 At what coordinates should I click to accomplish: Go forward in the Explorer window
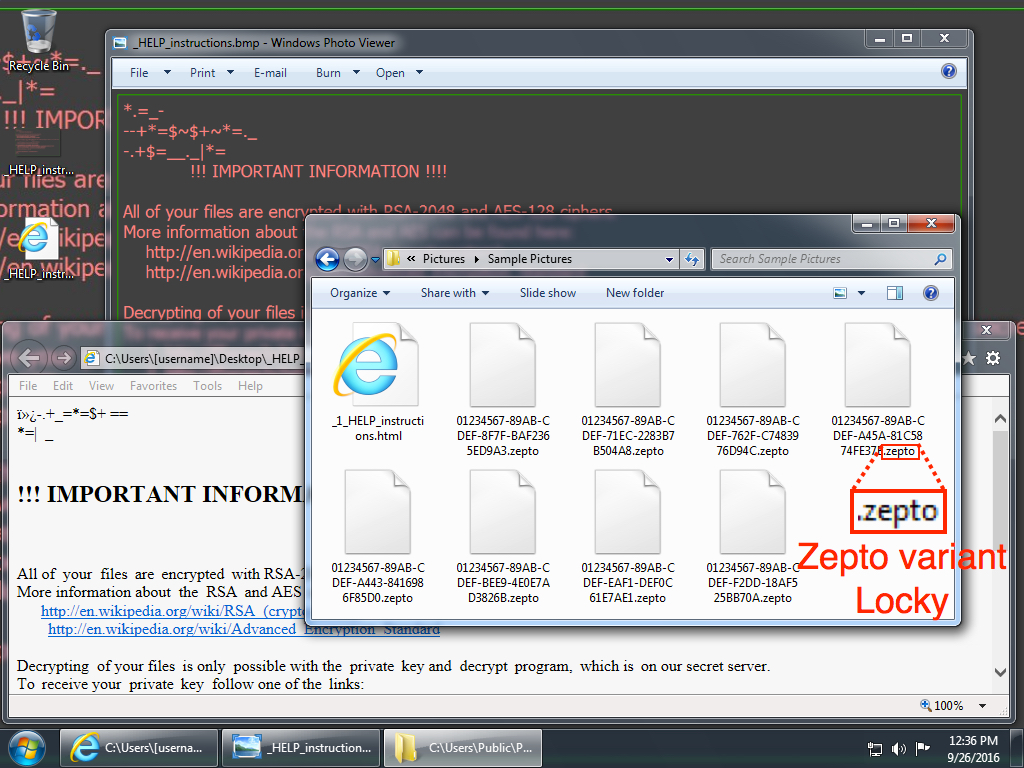355,259
